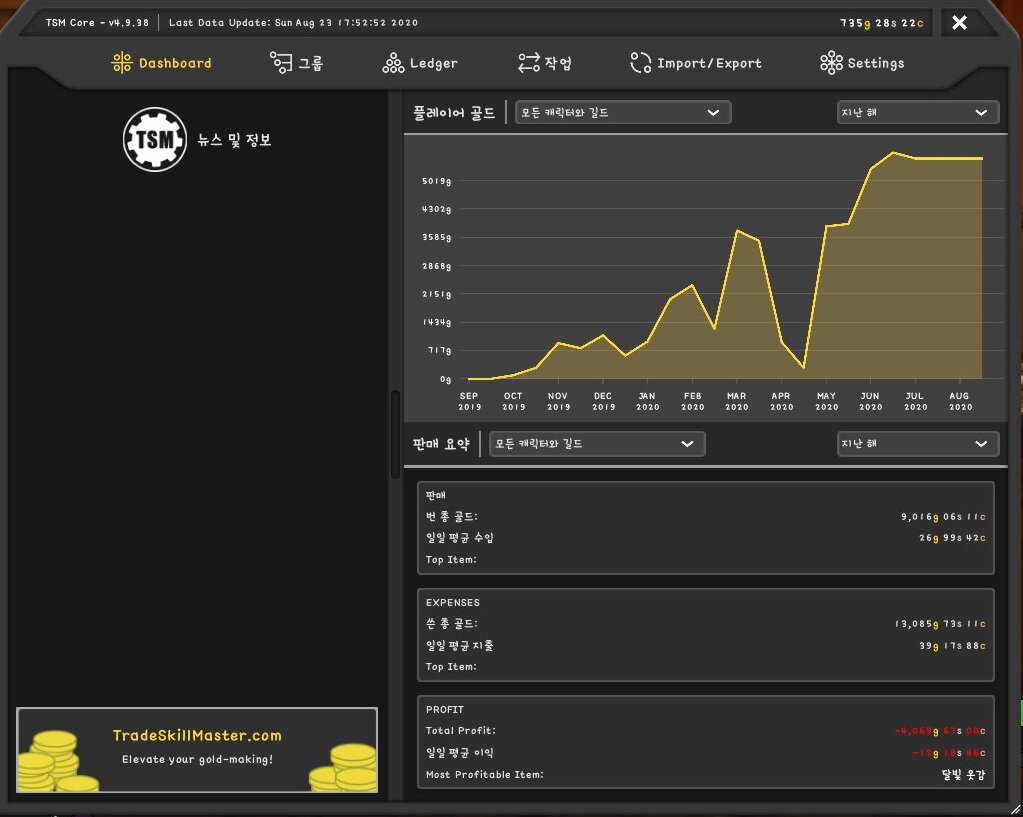Open the Settings tab
This screenshot has width=1023, height=817.
point(863,63)
